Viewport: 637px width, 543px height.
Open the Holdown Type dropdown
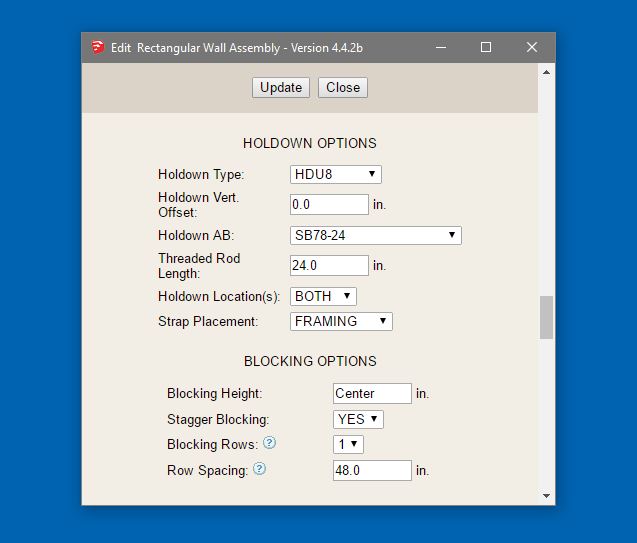pyautogui.click(x=335, y=174)
